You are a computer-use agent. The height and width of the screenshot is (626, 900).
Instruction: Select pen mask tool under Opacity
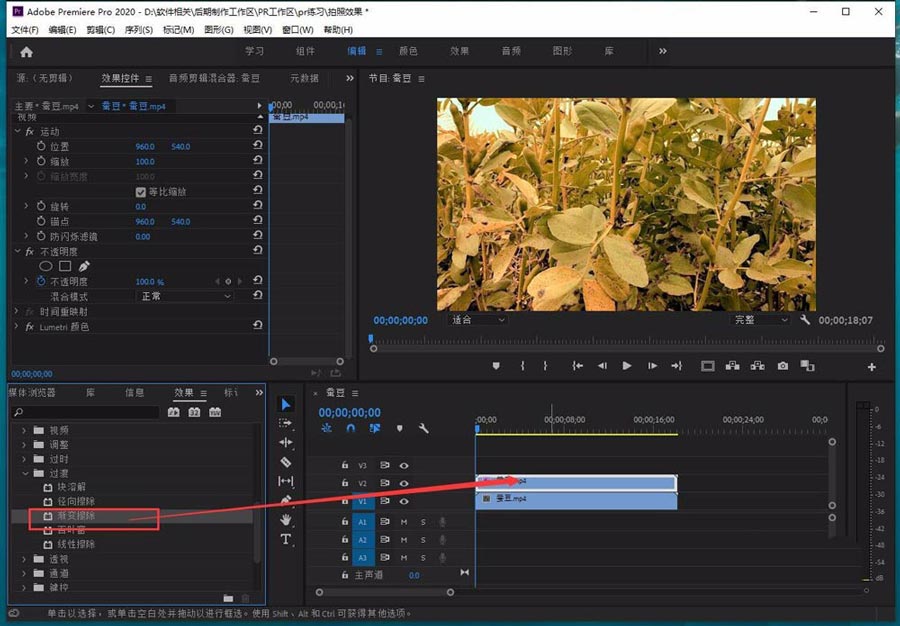click(84, 266)
